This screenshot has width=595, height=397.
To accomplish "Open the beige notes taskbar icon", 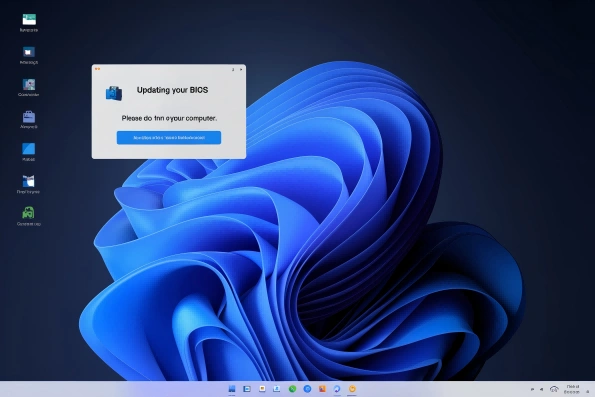I will tap(262, 389).
